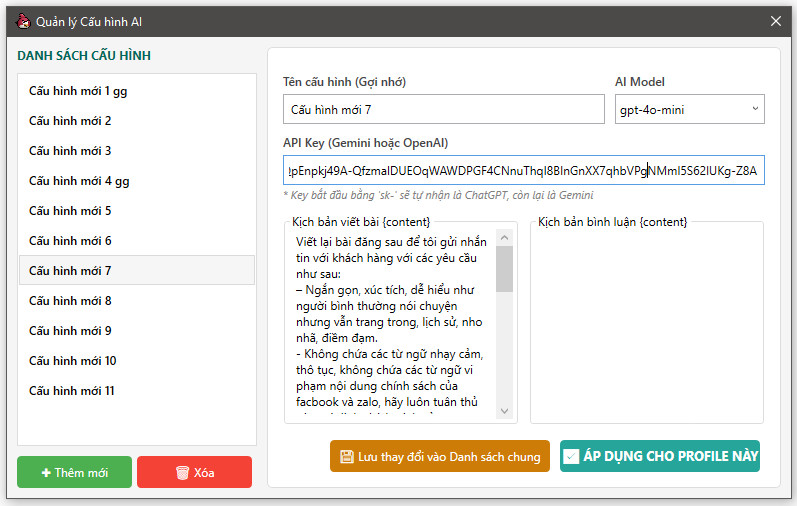Select Cấu hình mới 8 in list
Image resolution: width=797 pixels, height=506 pixels.
coord(70,301)
